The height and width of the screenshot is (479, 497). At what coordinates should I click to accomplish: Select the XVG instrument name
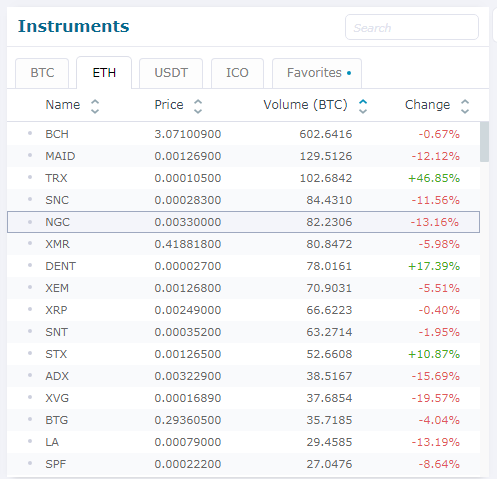[57, 398]
